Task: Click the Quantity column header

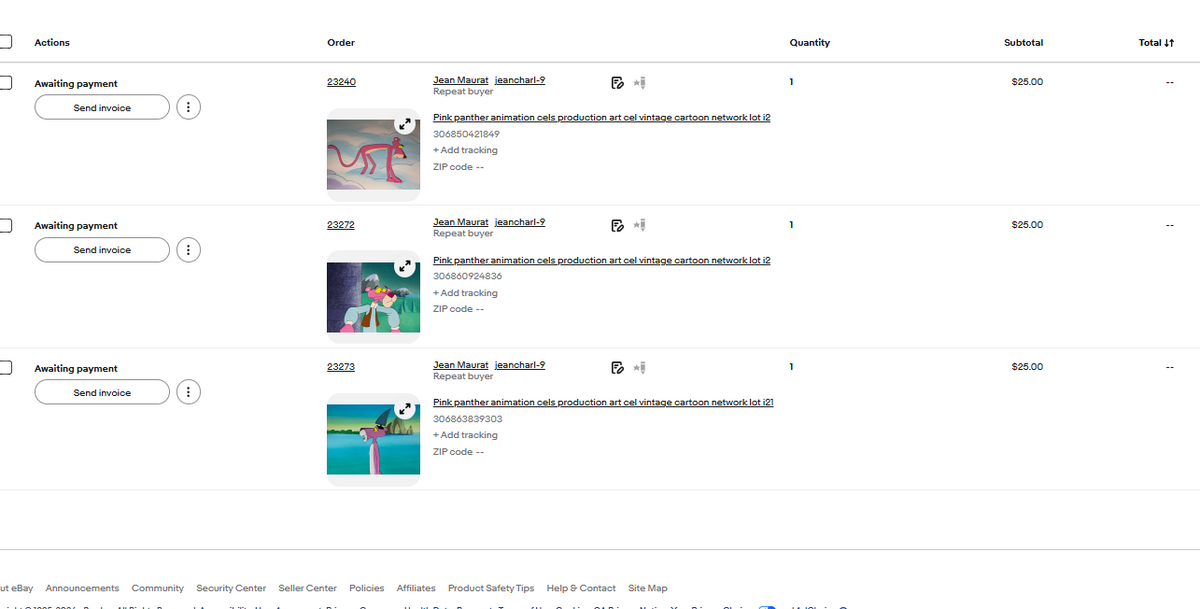Action: 809,43
